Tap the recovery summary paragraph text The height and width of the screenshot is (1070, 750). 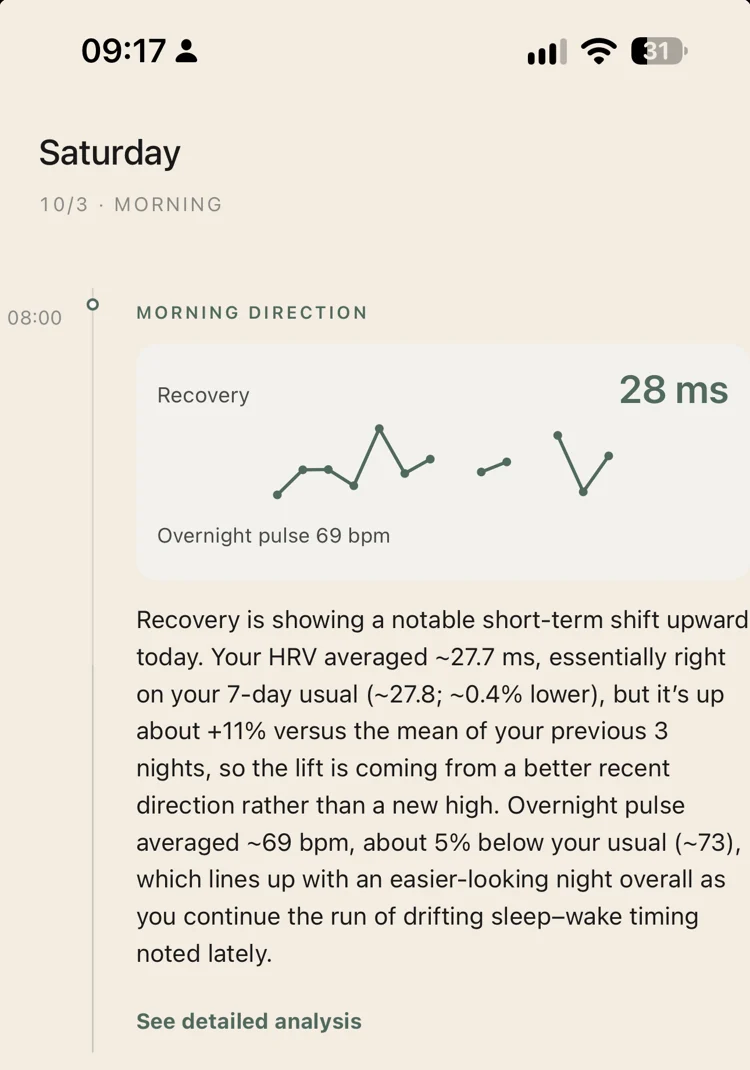coord(442,786)
